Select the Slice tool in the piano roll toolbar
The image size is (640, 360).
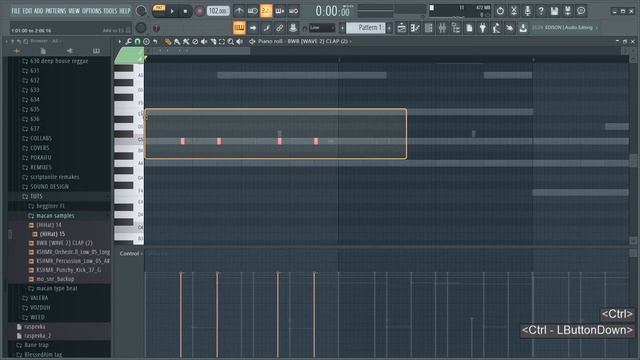tap(213, 41)
